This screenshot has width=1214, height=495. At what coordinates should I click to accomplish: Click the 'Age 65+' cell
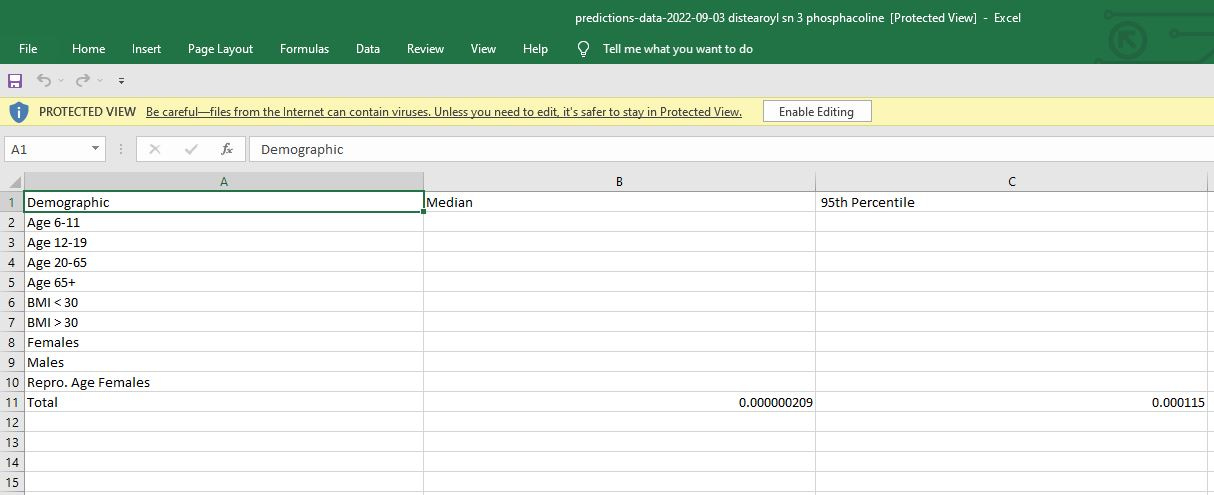[224, 282]
